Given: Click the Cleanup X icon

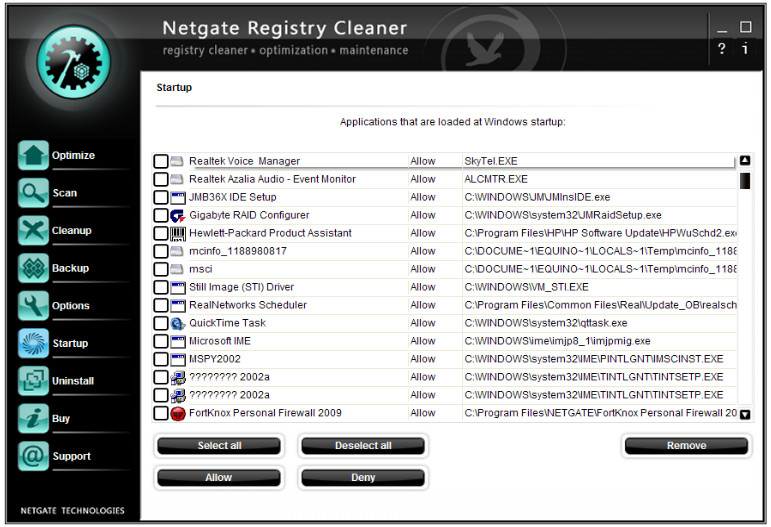Looking at the screenshot, I should click(x=33, y=230).
